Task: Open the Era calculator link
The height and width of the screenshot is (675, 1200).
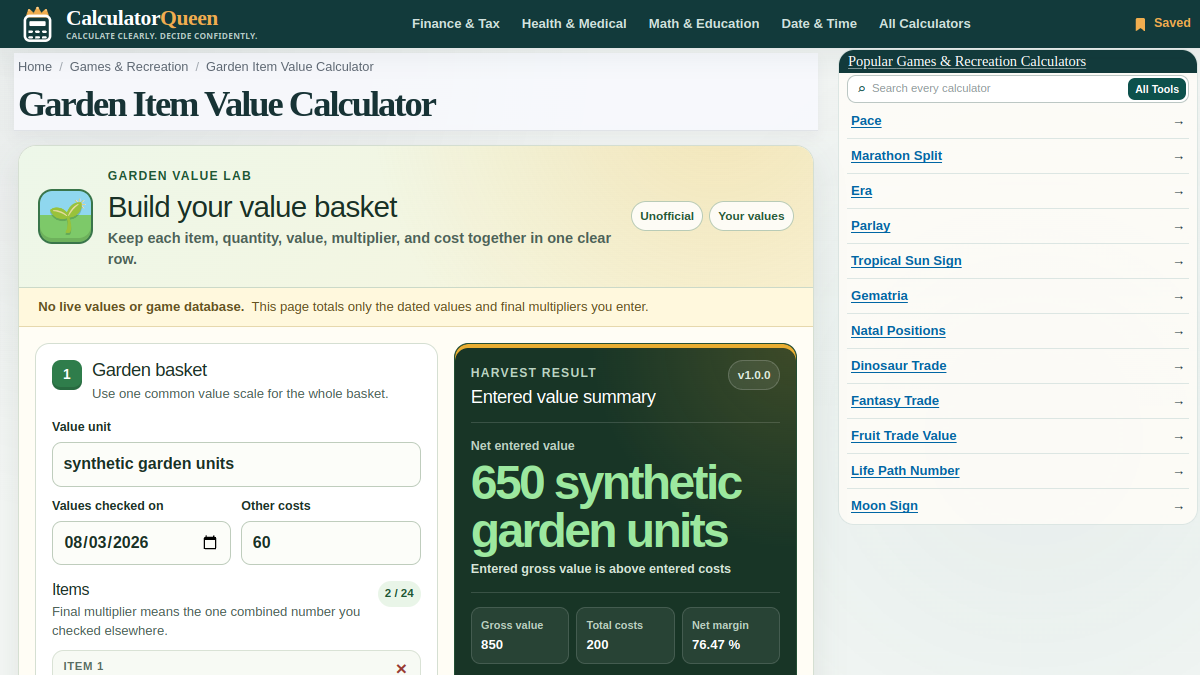Action: pyautogui.click(x=861, y=191)
